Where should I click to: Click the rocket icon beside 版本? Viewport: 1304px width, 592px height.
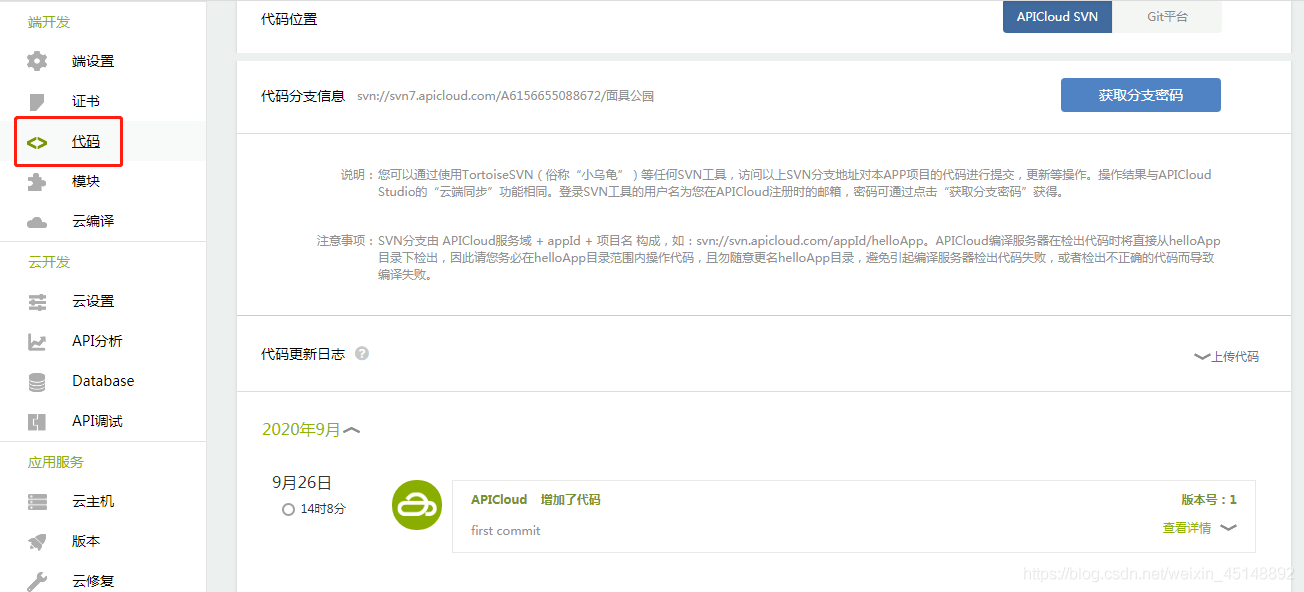pos(37,541)
